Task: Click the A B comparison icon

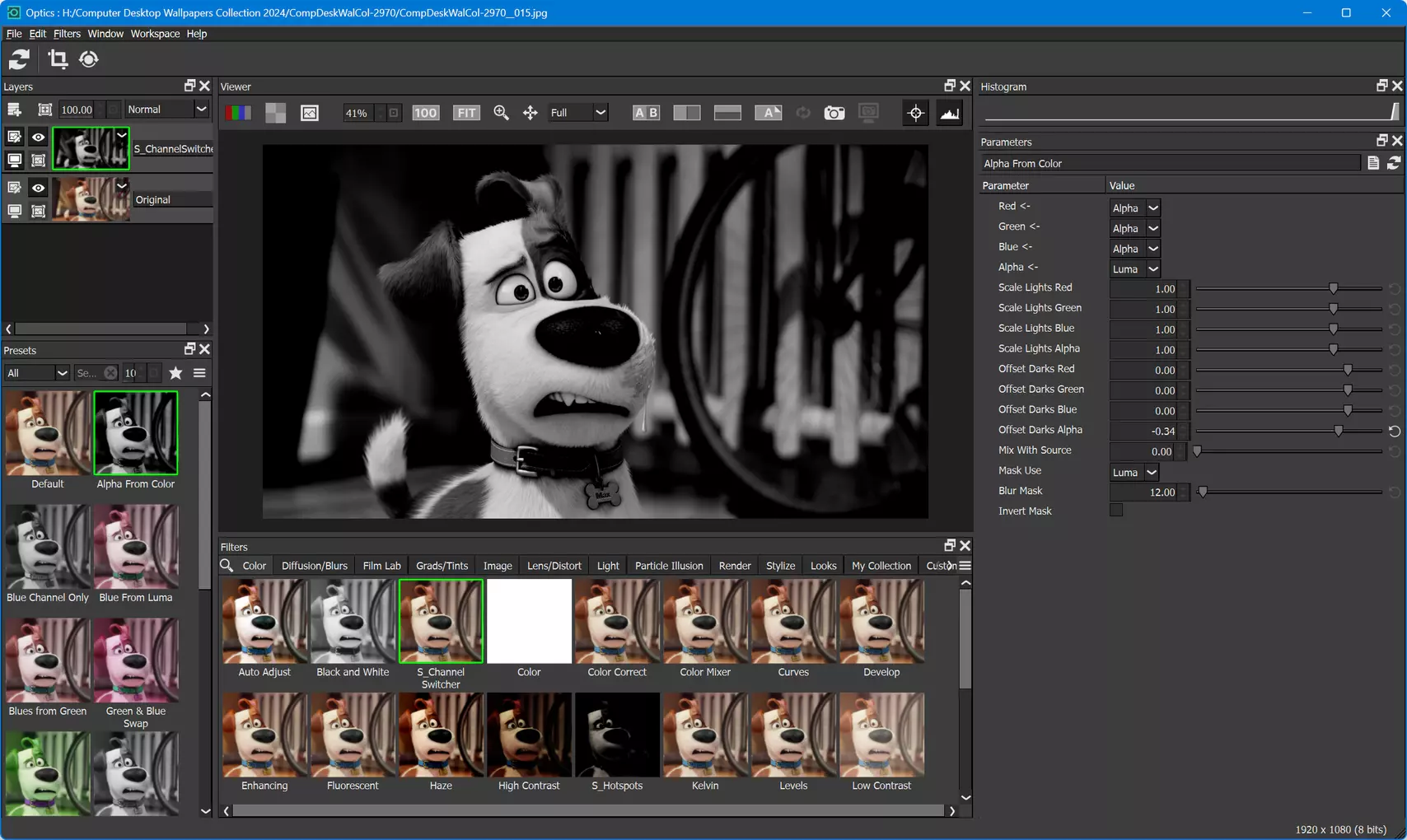Action: point(646,113)
